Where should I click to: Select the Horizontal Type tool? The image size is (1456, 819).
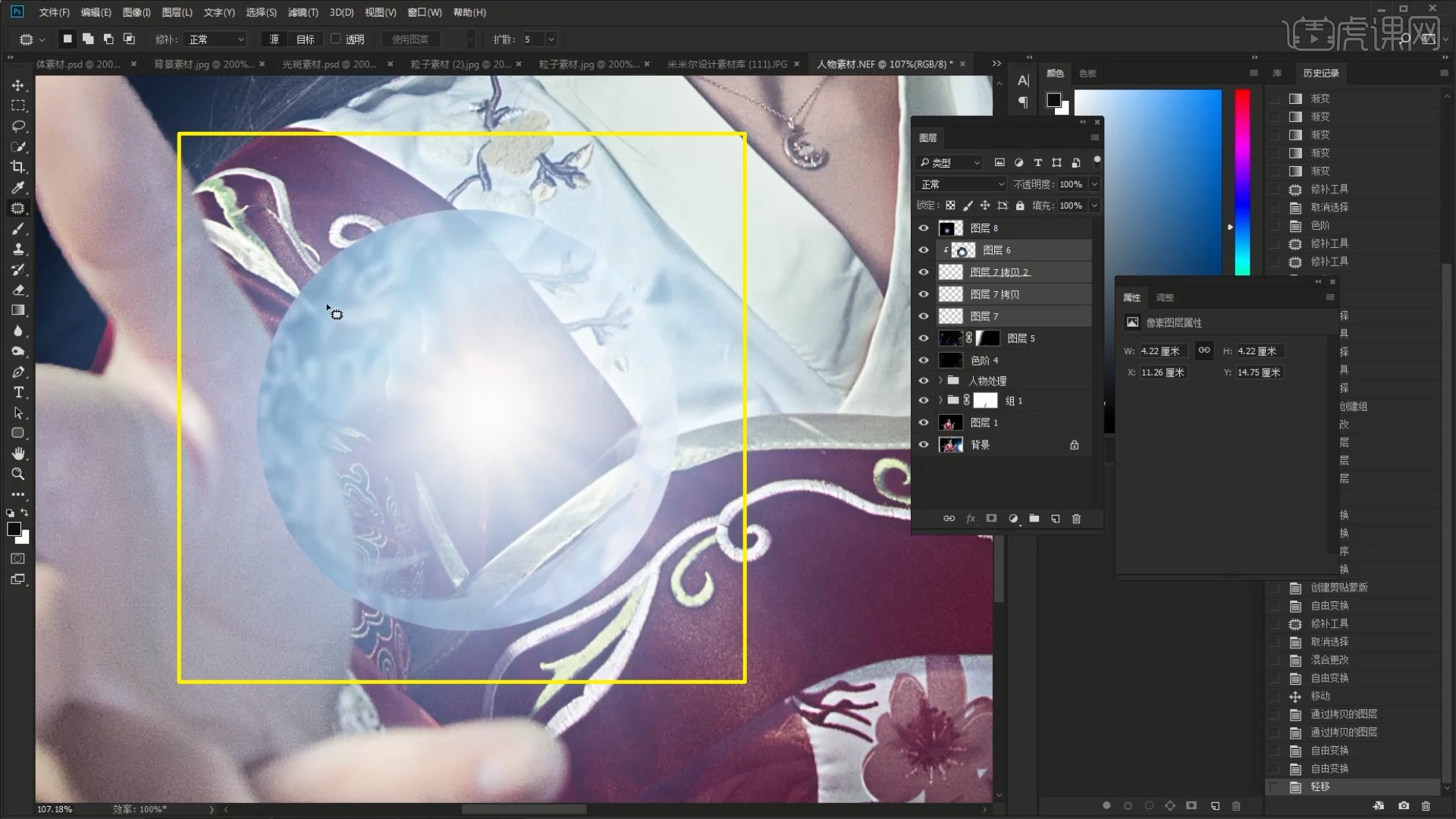(18, 393)
